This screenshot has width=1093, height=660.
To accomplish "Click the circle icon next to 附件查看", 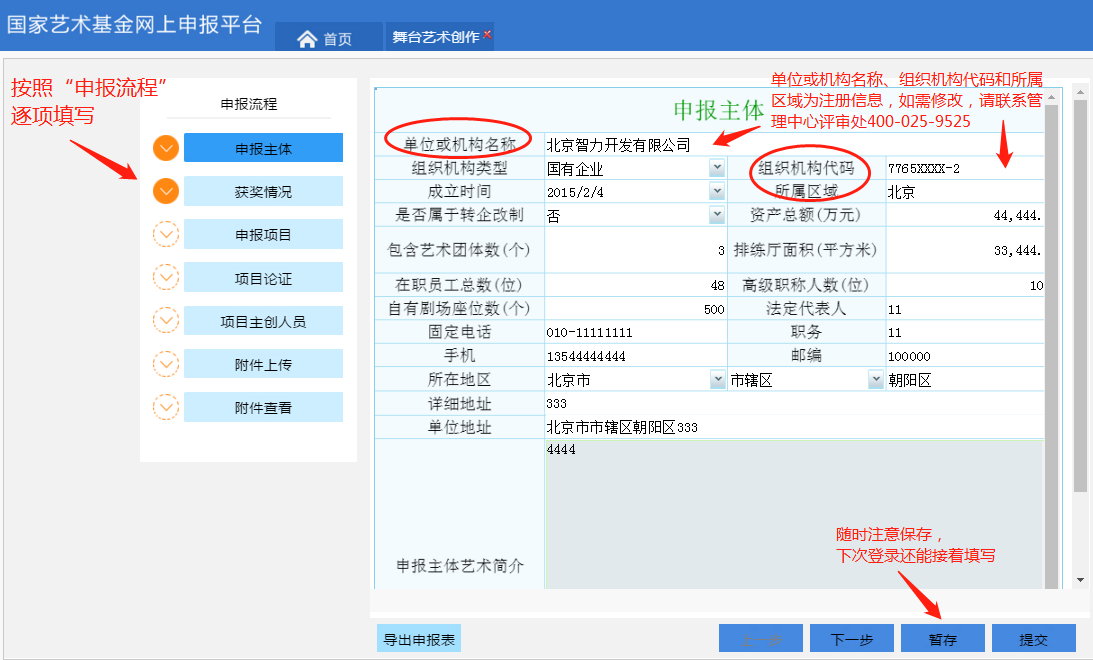I will 166,407.
